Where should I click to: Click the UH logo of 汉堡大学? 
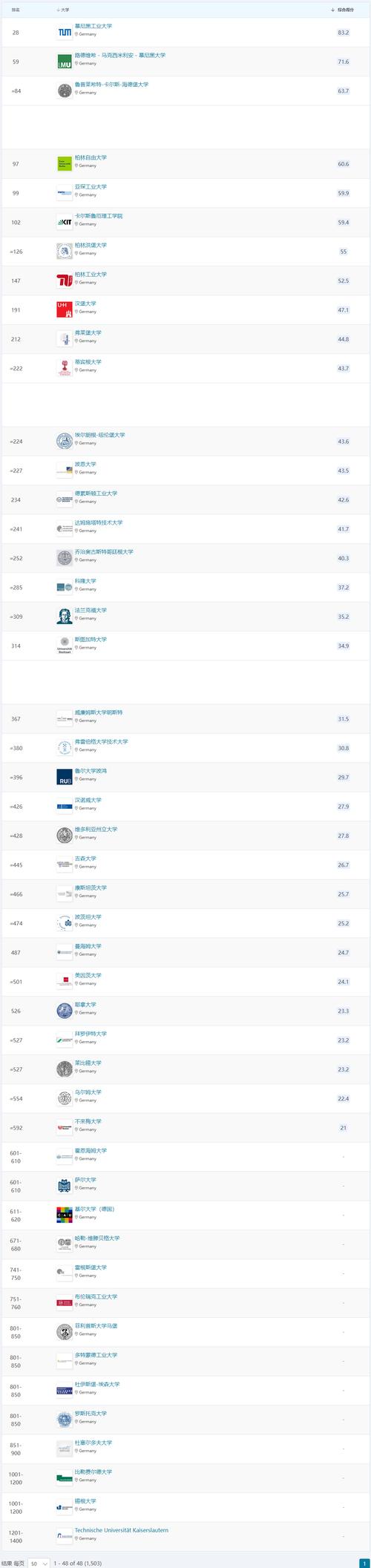[65, 309]
